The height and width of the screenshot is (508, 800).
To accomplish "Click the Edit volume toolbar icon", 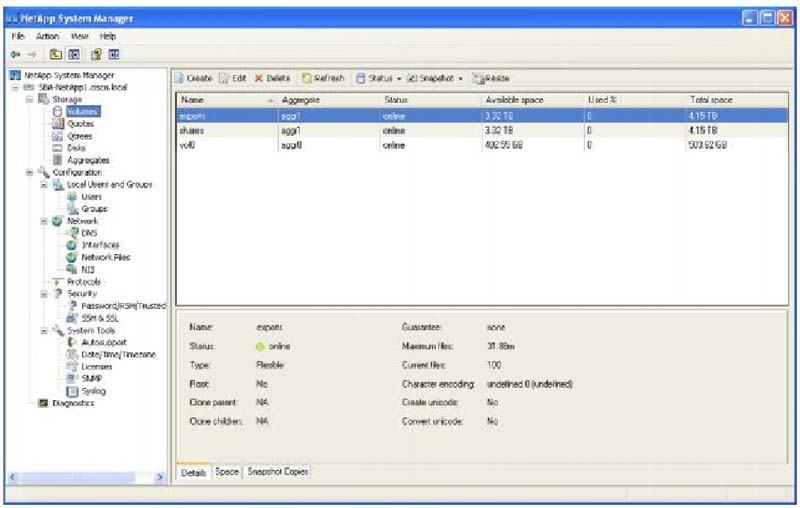I will pos(225,78).
